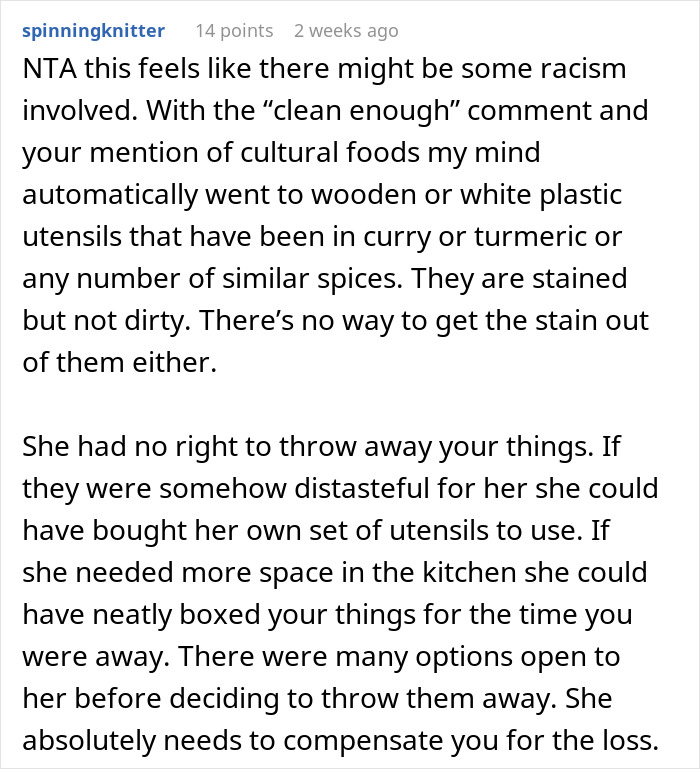Open the 2 weeks ago timestamp permalink
700x769 pixels.
pyautogui.click(x=346, y=31)
